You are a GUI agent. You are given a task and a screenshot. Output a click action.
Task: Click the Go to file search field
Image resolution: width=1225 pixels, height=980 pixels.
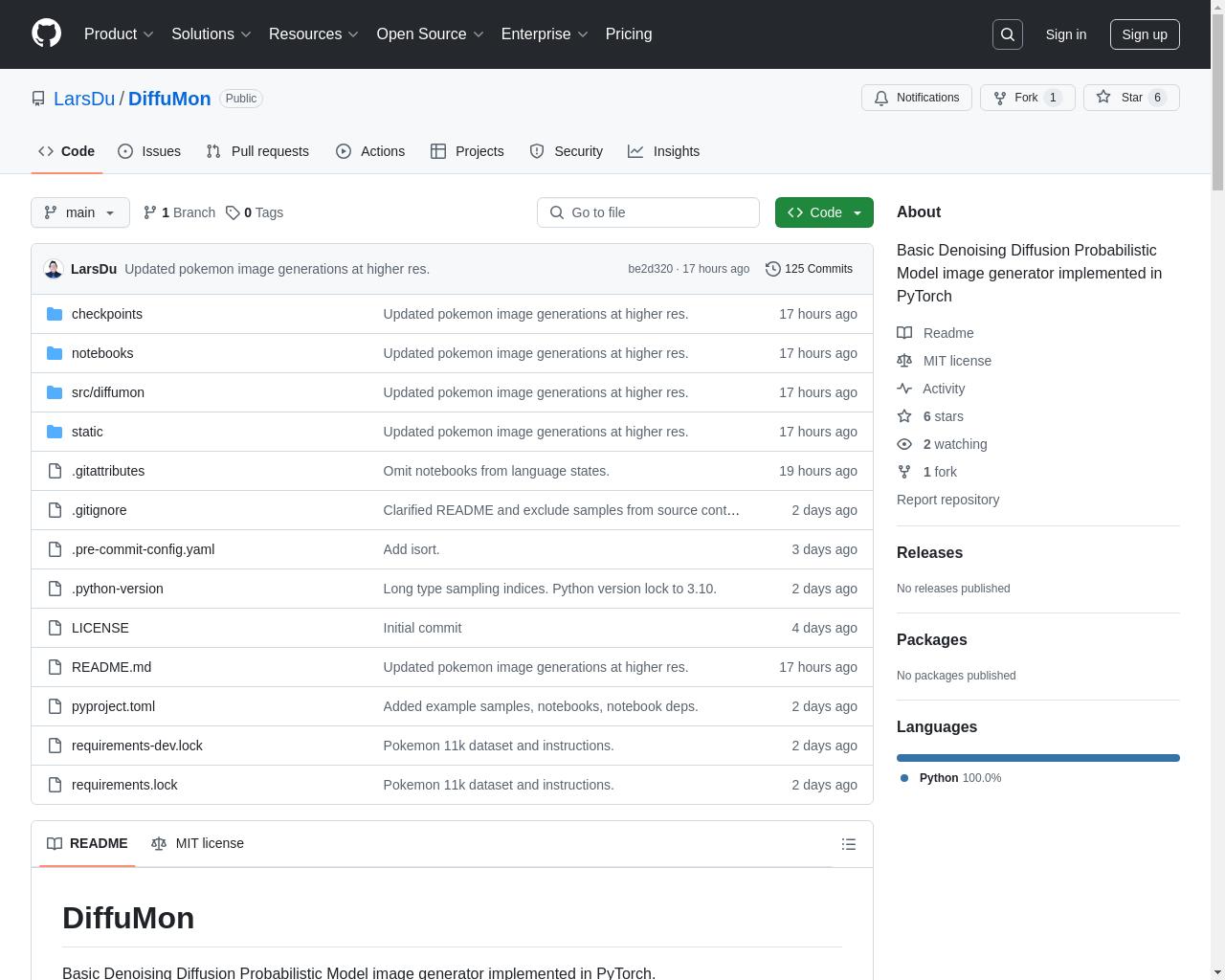coord(648,212)
